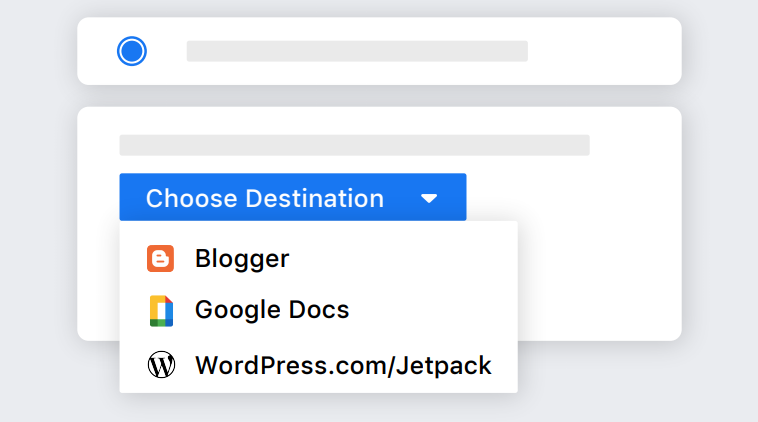
Task: Click the gray placeholder bar above Choose Destination
Action: tap(354, 145)
